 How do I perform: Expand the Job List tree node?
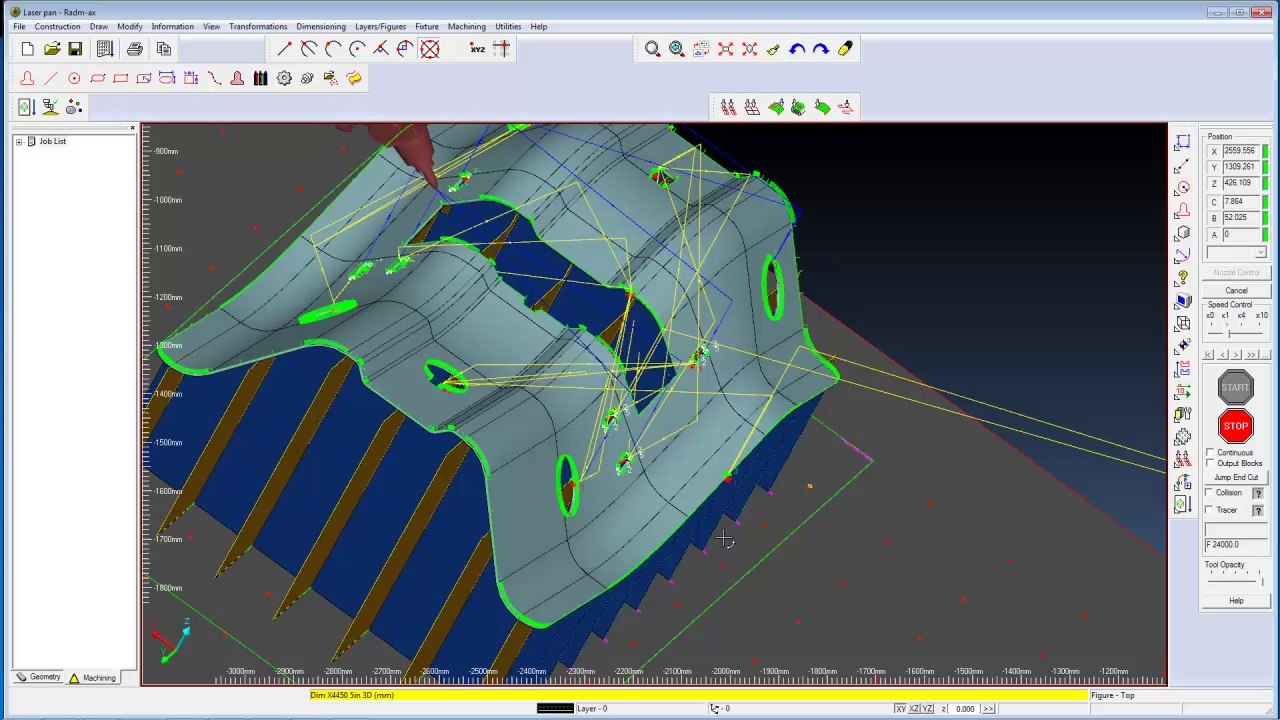pos(19,142)
